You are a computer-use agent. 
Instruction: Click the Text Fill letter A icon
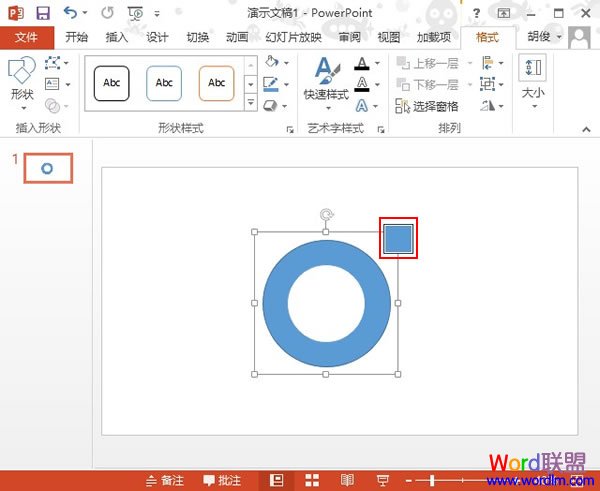coord(362,63)
